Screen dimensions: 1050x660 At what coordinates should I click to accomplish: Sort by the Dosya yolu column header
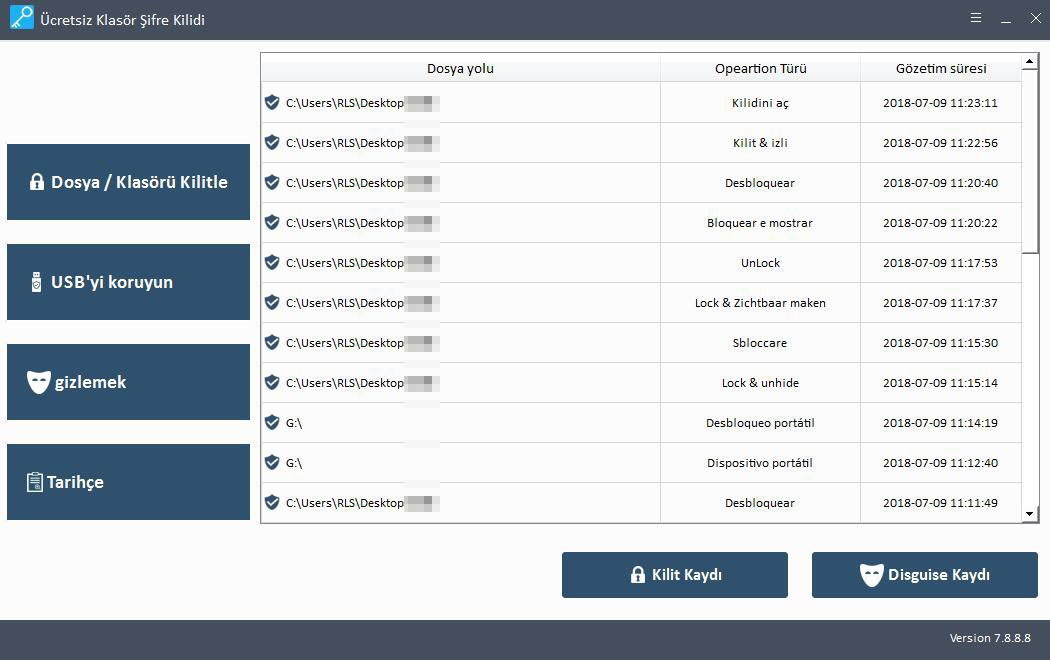(460, 68)
